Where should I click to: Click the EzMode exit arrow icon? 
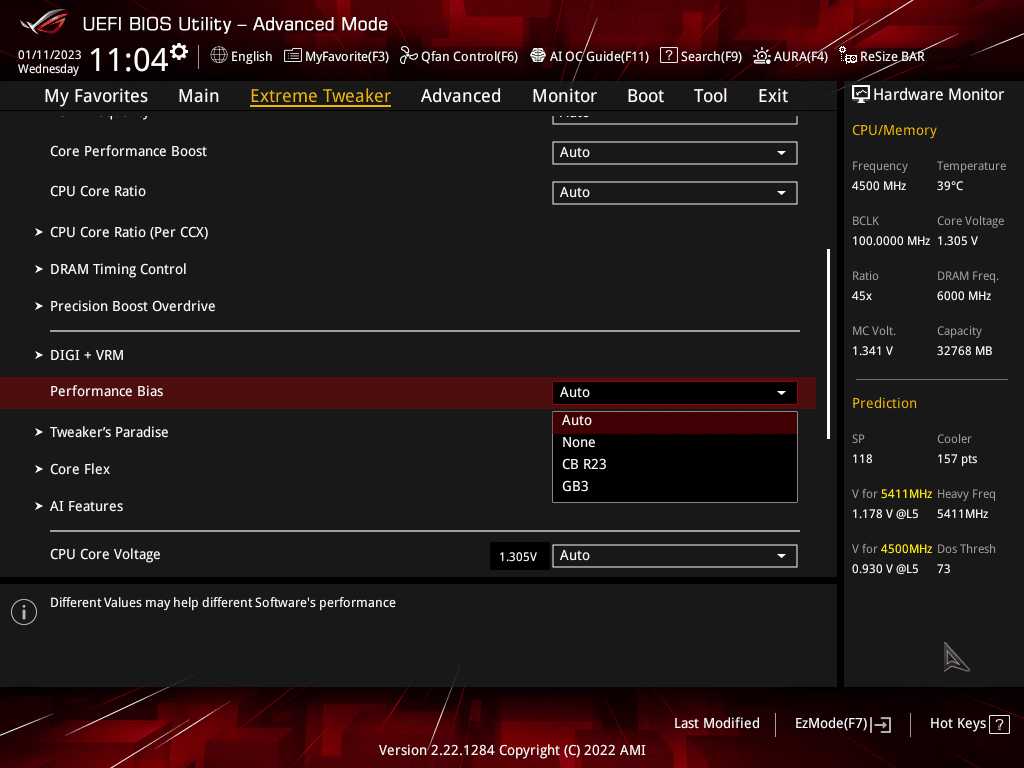(881, 724)
